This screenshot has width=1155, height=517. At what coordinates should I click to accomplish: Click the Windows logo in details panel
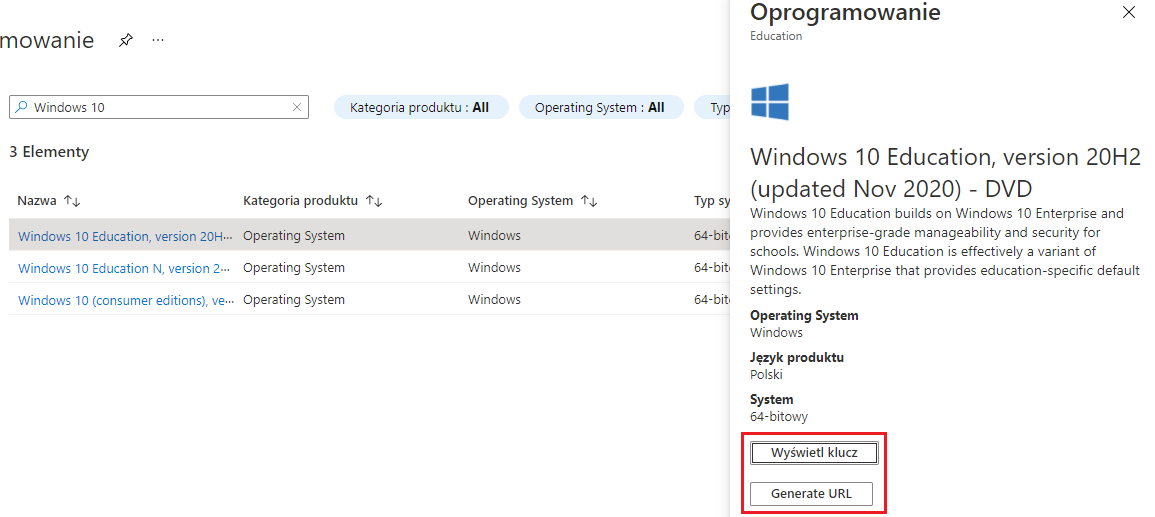(x=770, y=102)
